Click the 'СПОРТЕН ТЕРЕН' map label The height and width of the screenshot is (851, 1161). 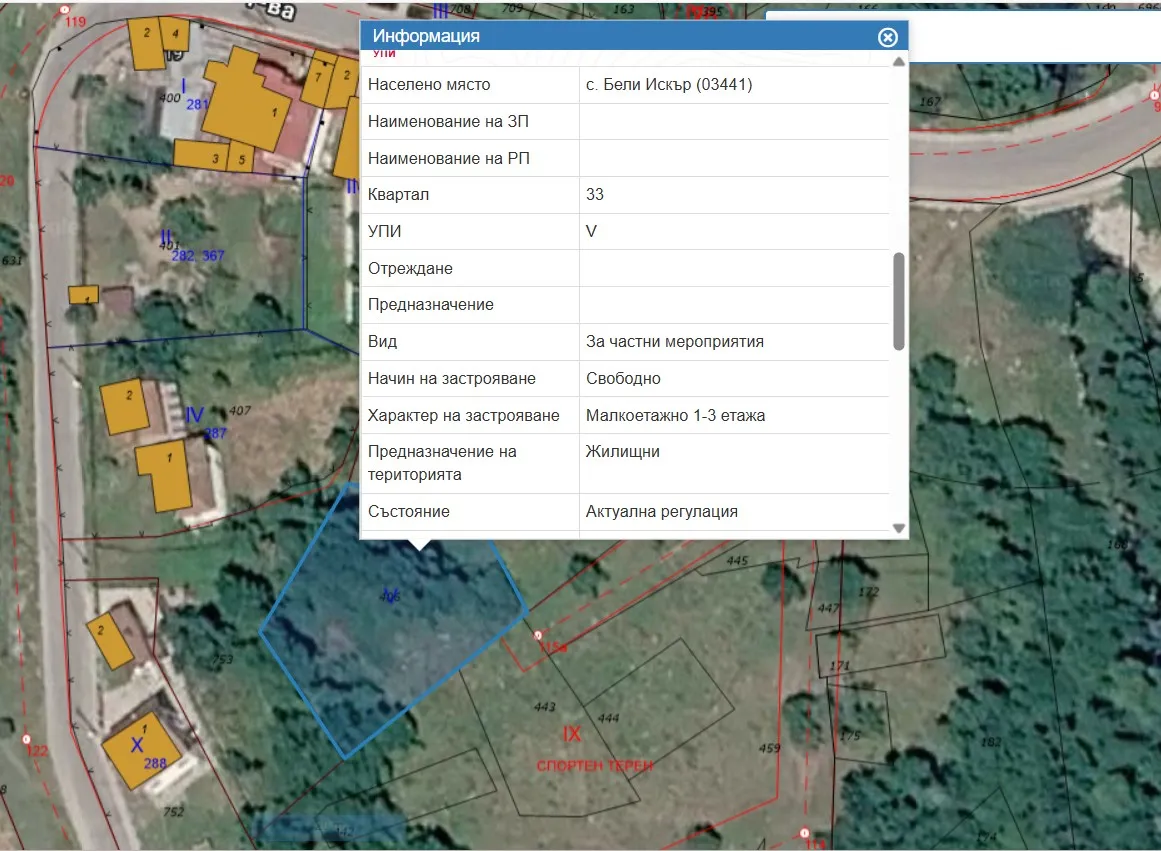[595, 766]
